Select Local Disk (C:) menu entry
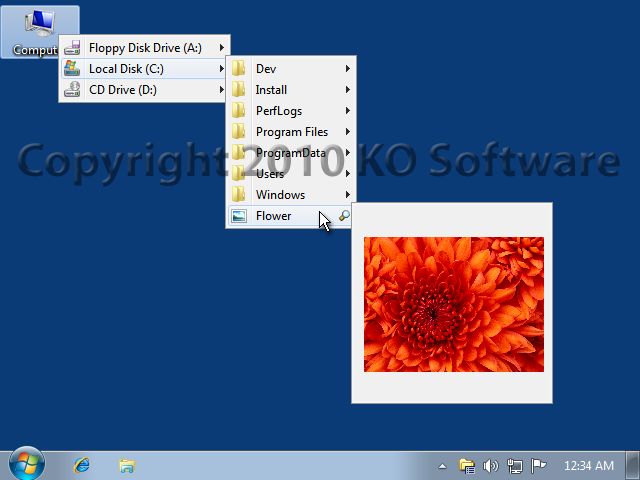Image resolution: width=640 pixels, height=480 pixels. point(144,69)
